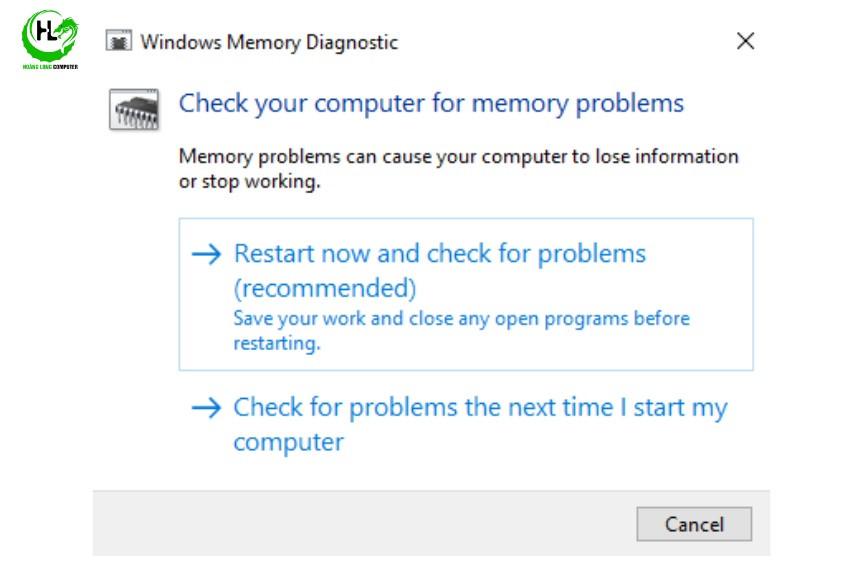Image resolution: width=855 pixels, height=570 pixels.
Task: Click the blank area right of (recommended)
Action: coord(583,288)
